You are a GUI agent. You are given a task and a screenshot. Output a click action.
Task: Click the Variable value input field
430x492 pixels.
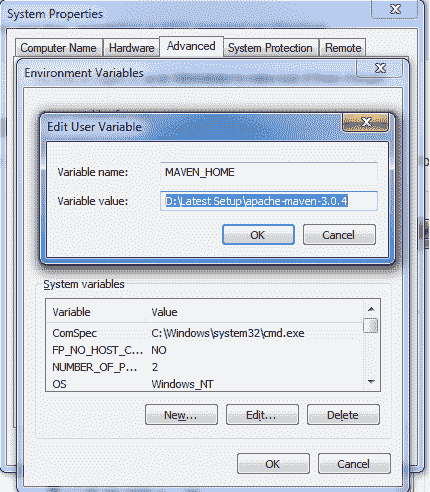[269, 201]
